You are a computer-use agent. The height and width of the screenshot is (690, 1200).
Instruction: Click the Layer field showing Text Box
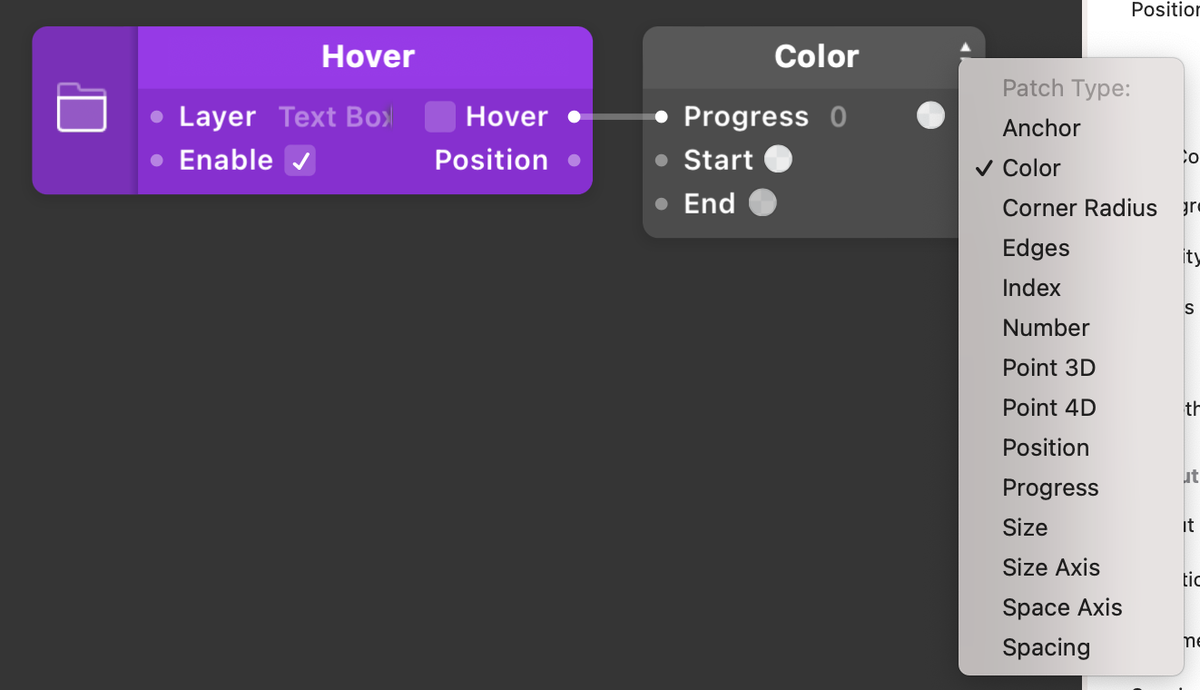[x=335, y=117]
